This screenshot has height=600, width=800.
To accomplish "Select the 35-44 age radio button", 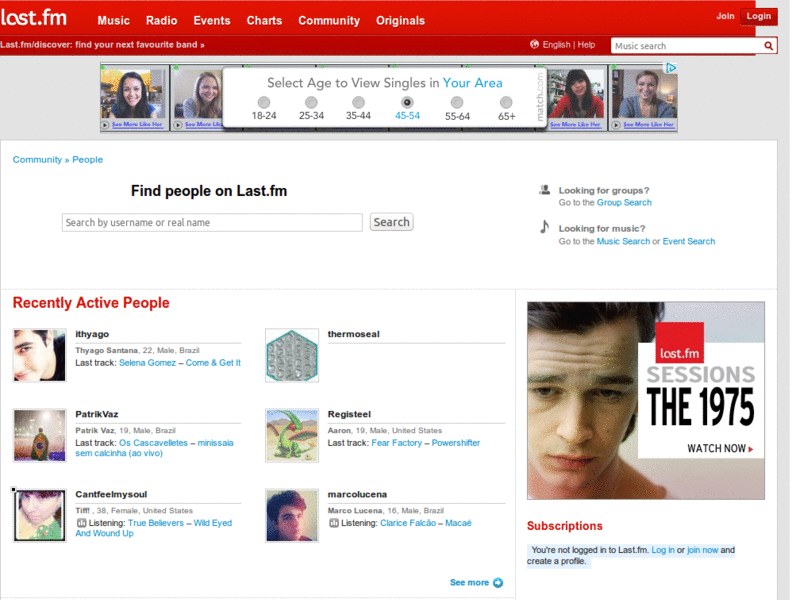I will [x=359, y=103].
